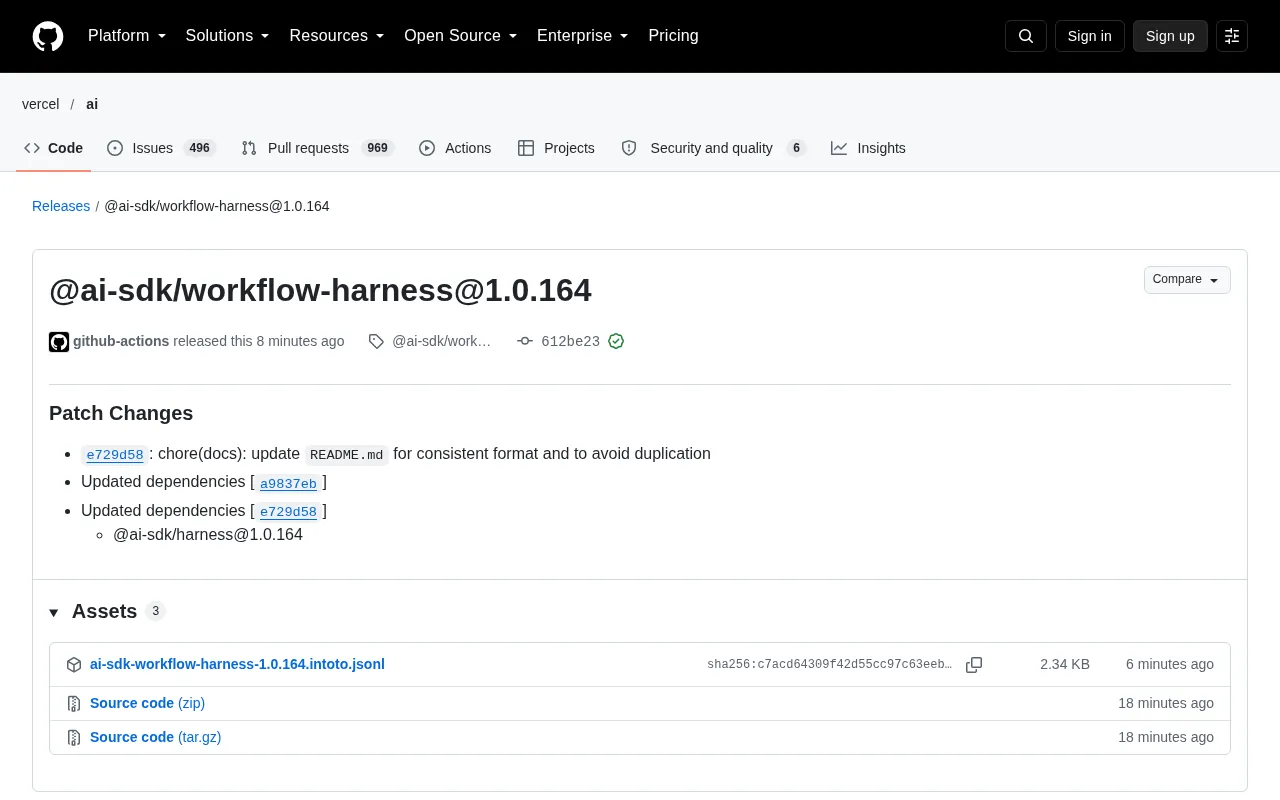Expand the Platform menu
The width and height of the screenshot is (1280, 800).
(127, 36)
